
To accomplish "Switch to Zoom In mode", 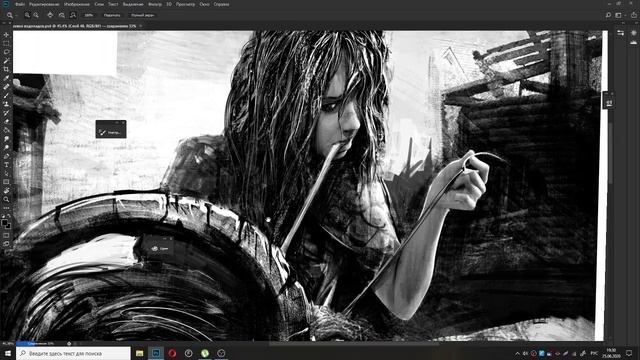I will point(27,15).
